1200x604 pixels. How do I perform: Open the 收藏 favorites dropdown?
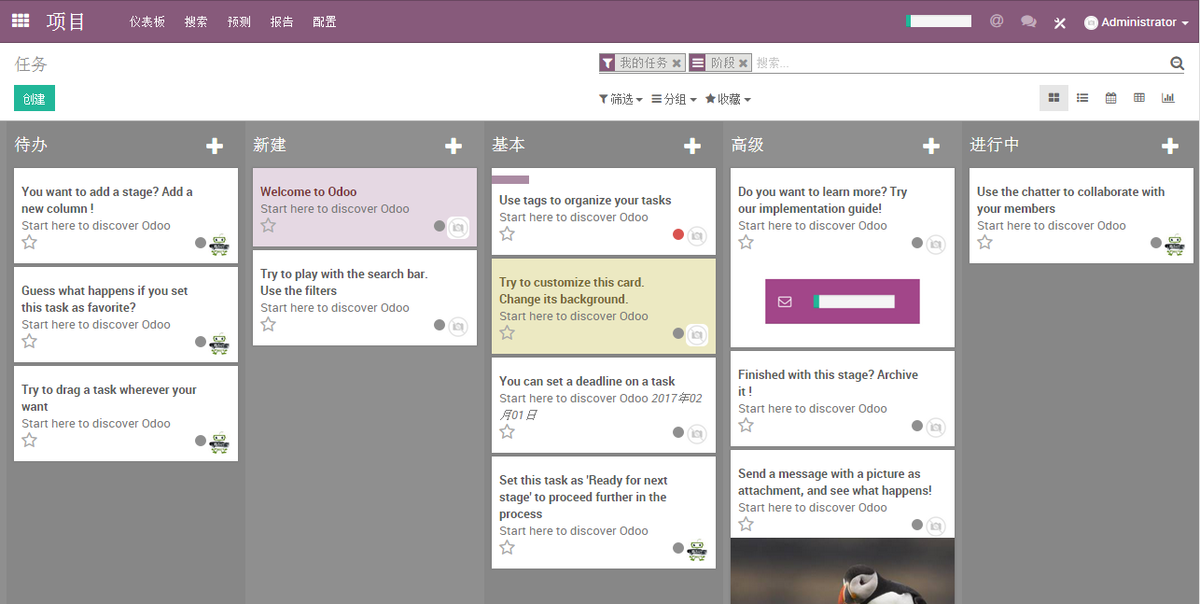click(728, 99)
